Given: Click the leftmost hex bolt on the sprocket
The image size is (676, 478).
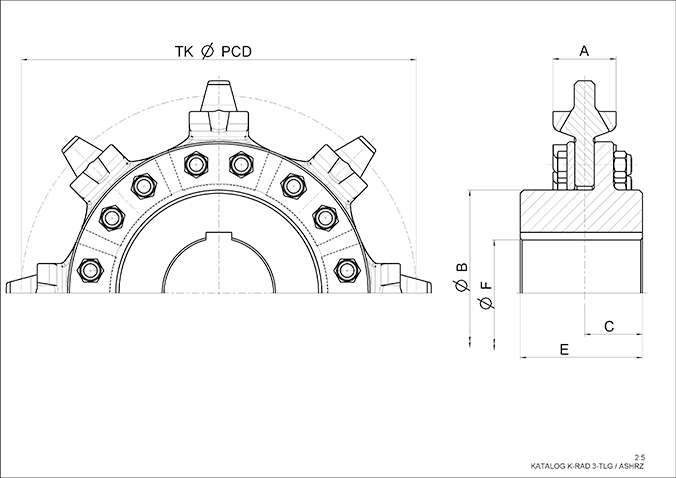Looking at the screenshot, I should (89, 269).
